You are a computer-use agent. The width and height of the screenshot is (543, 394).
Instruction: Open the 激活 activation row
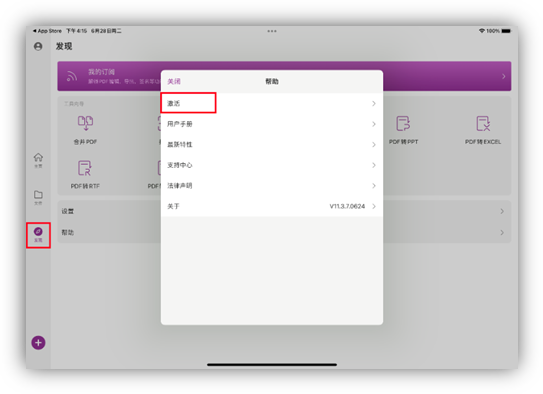point(272,103)
